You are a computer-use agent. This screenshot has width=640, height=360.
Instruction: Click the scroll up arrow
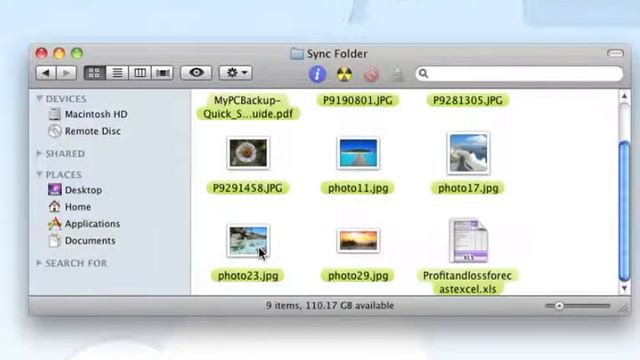tap(624, 96)
